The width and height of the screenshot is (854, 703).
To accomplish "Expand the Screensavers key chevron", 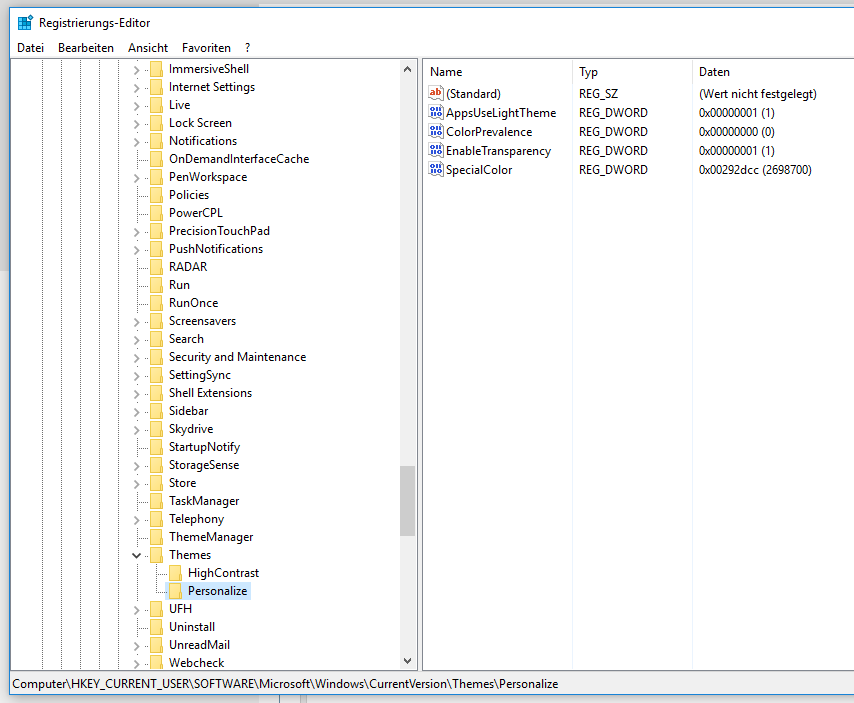I will point(136,321).
